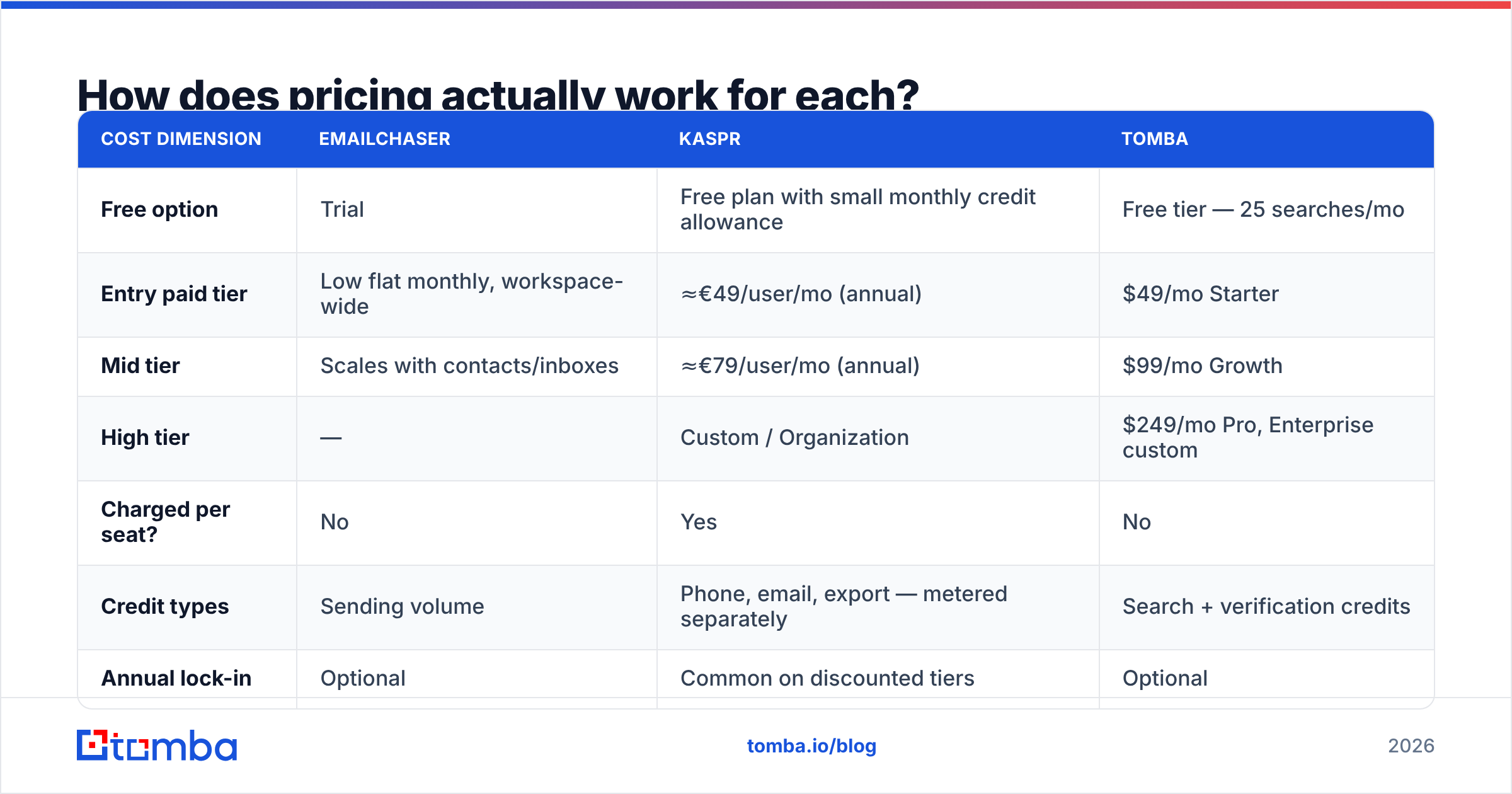Select the COST DIMENSION column header

(x=181, y=139)
